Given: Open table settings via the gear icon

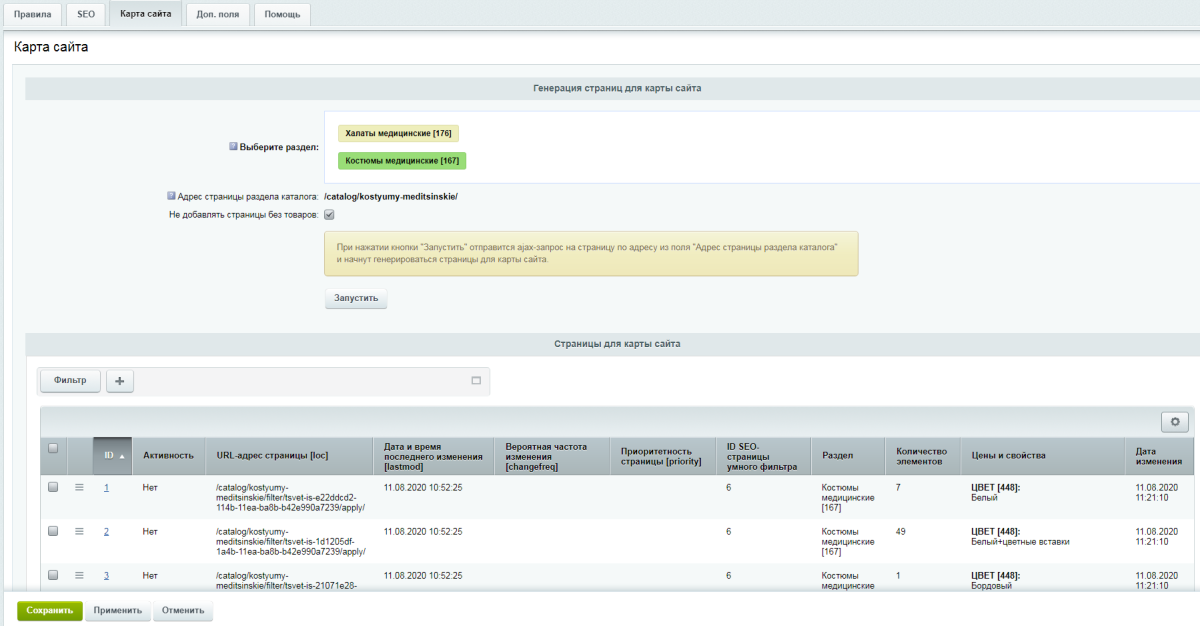Looking at the screenshot, I should [1174, 422].
